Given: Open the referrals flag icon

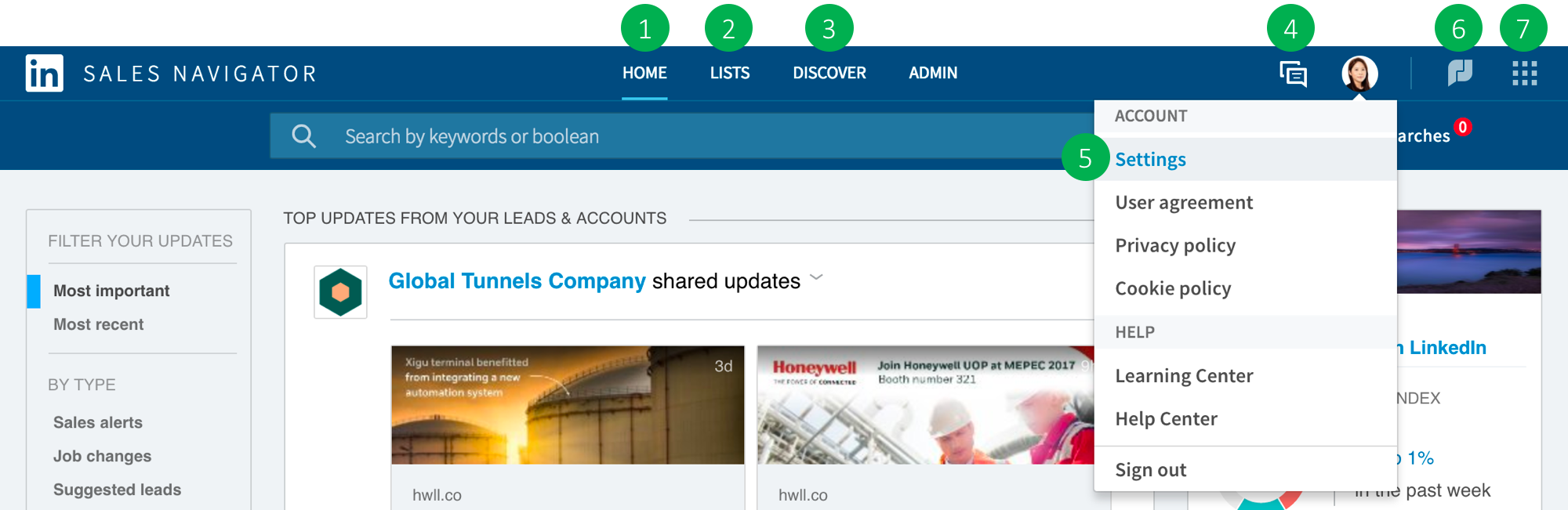Looking at the screenshot, I should [x=1460, y=73].
